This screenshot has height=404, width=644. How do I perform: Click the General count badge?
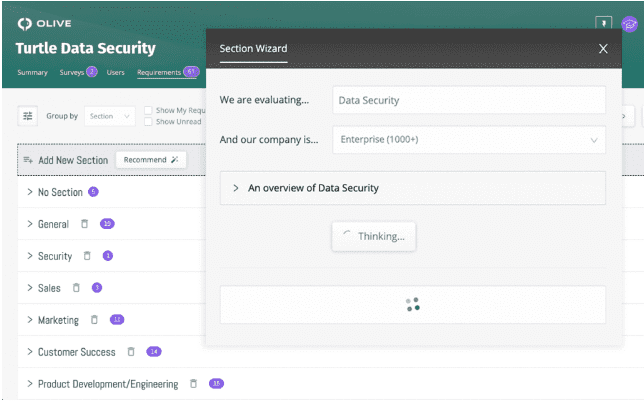tap(107, 224)
